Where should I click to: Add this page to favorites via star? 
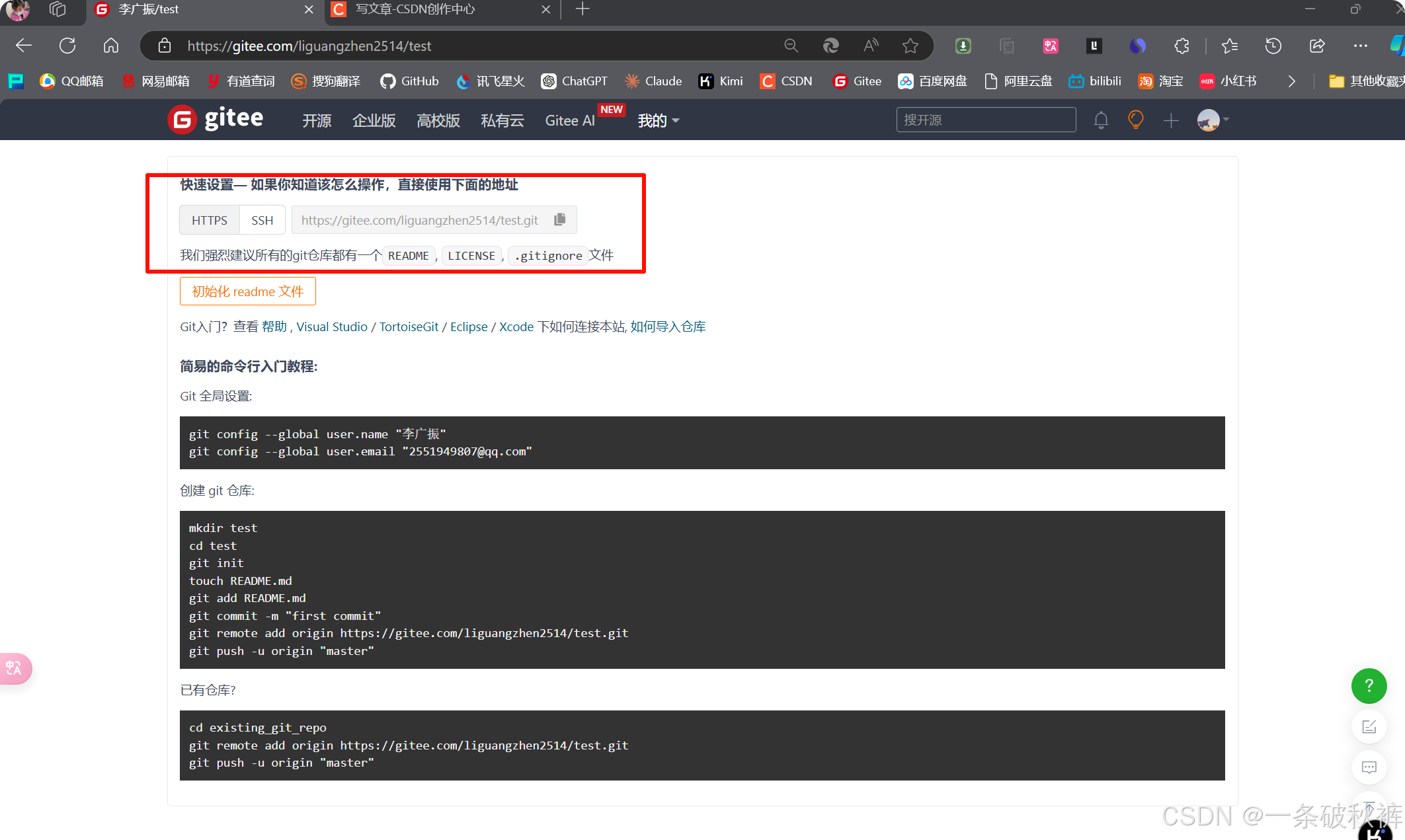[910, 46]
